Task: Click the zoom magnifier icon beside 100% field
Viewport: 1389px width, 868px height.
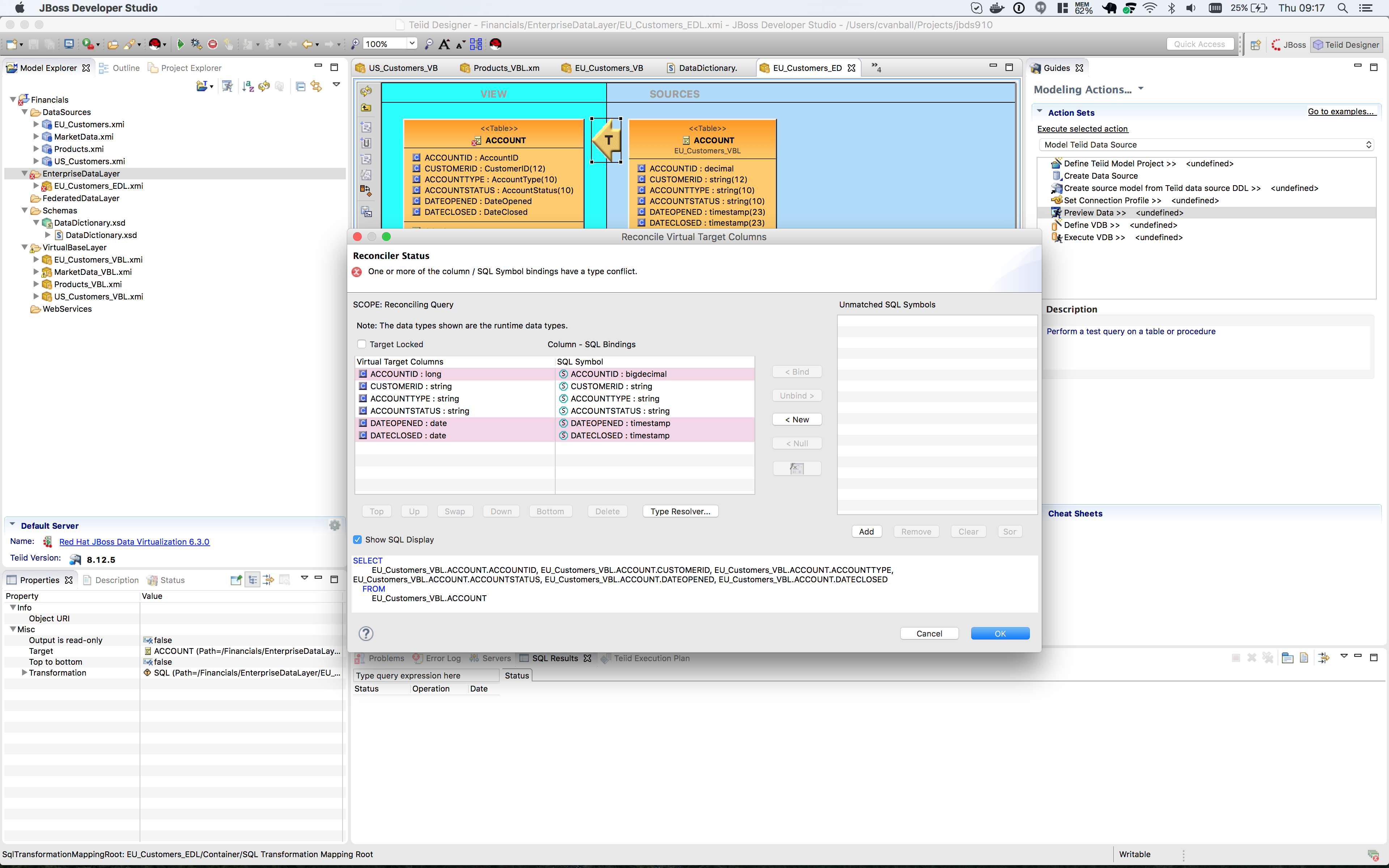Action: [x=355, y=44]
